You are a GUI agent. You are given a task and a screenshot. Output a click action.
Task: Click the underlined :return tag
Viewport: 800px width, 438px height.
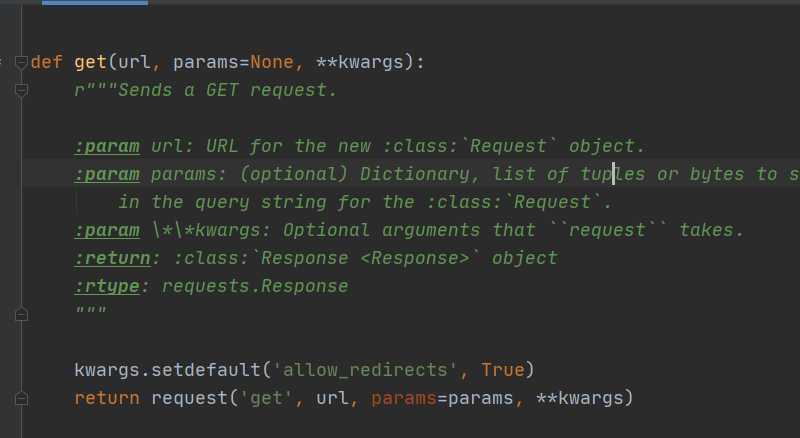(x=113, y=258)
